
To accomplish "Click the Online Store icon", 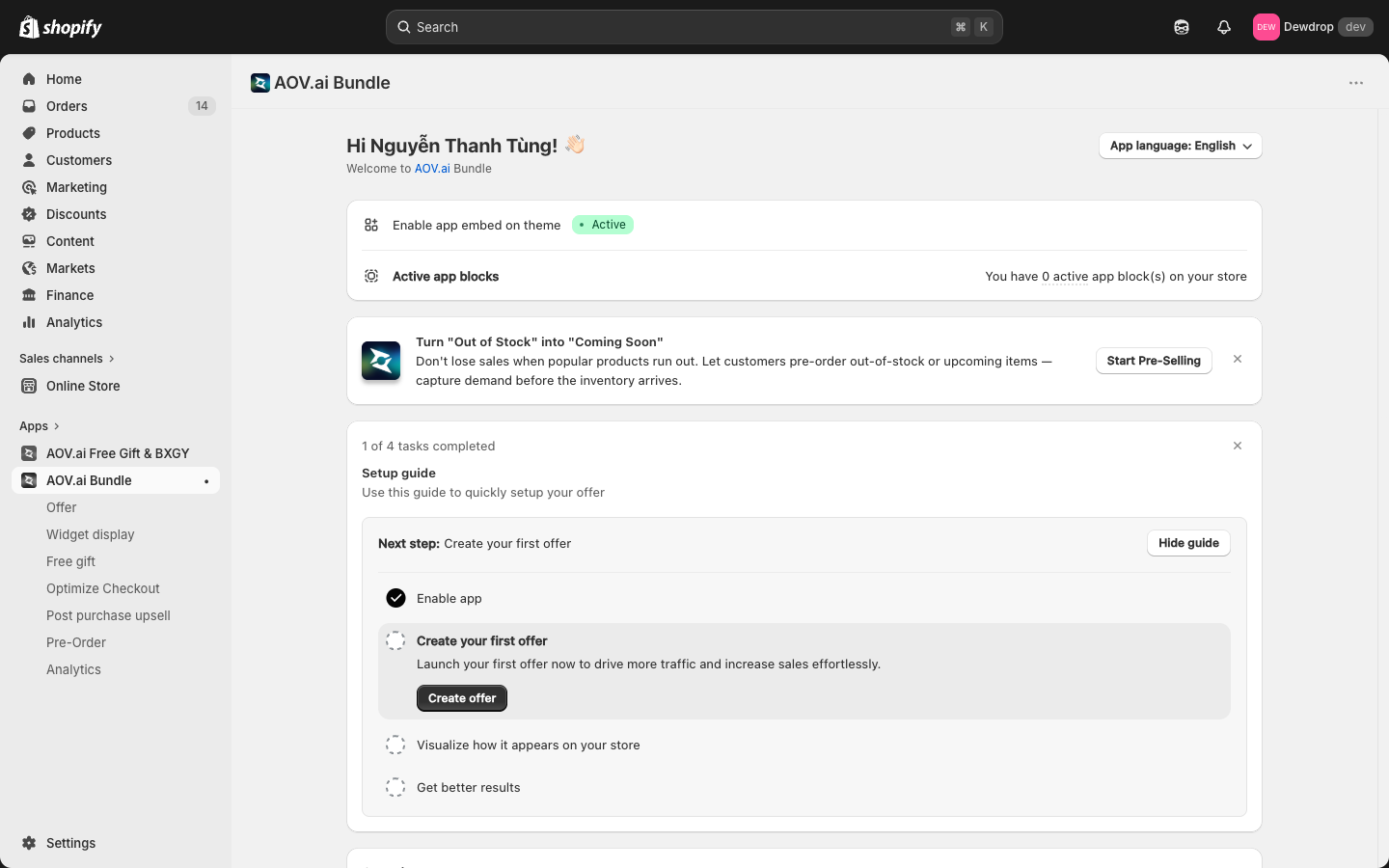I will click(29, 386).
